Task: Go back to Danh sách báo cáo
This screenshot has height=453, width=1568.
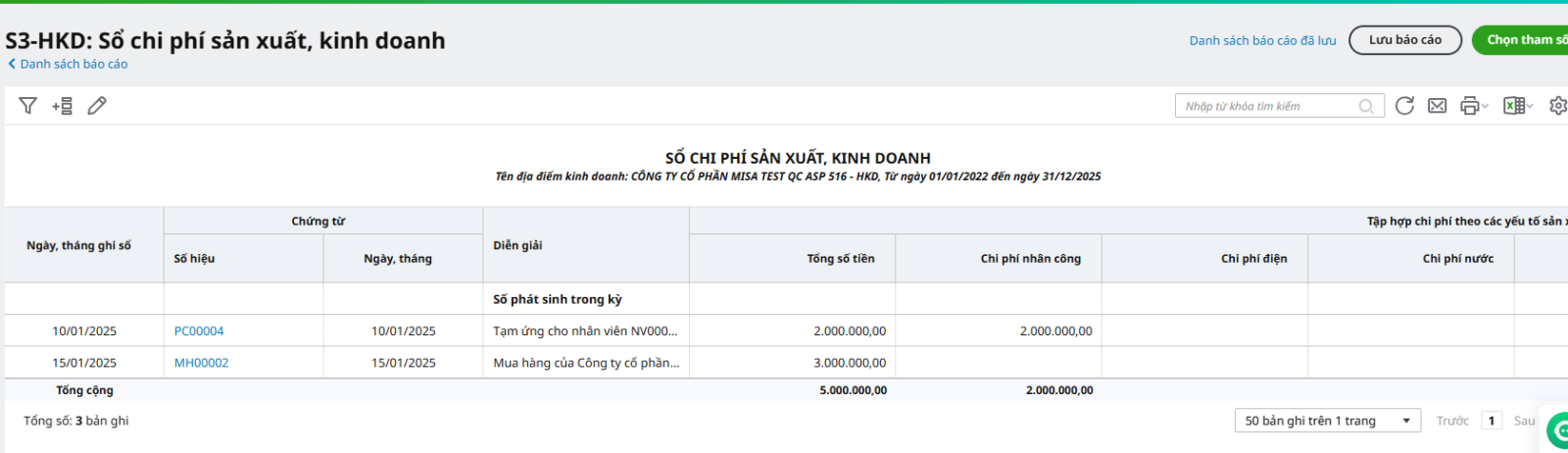Action: 69,64
